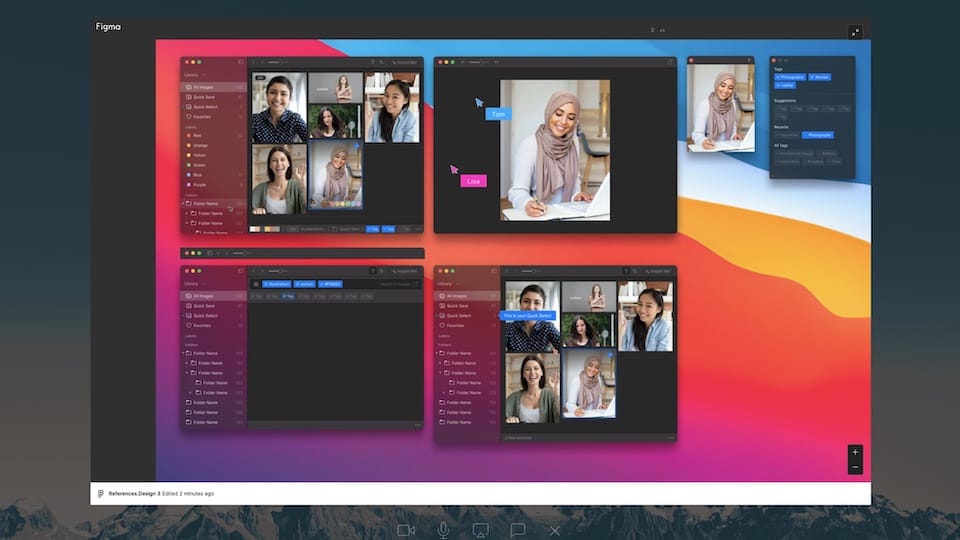
Task: Click the camera icon in the bottom bar
Action: pos(405,530)
